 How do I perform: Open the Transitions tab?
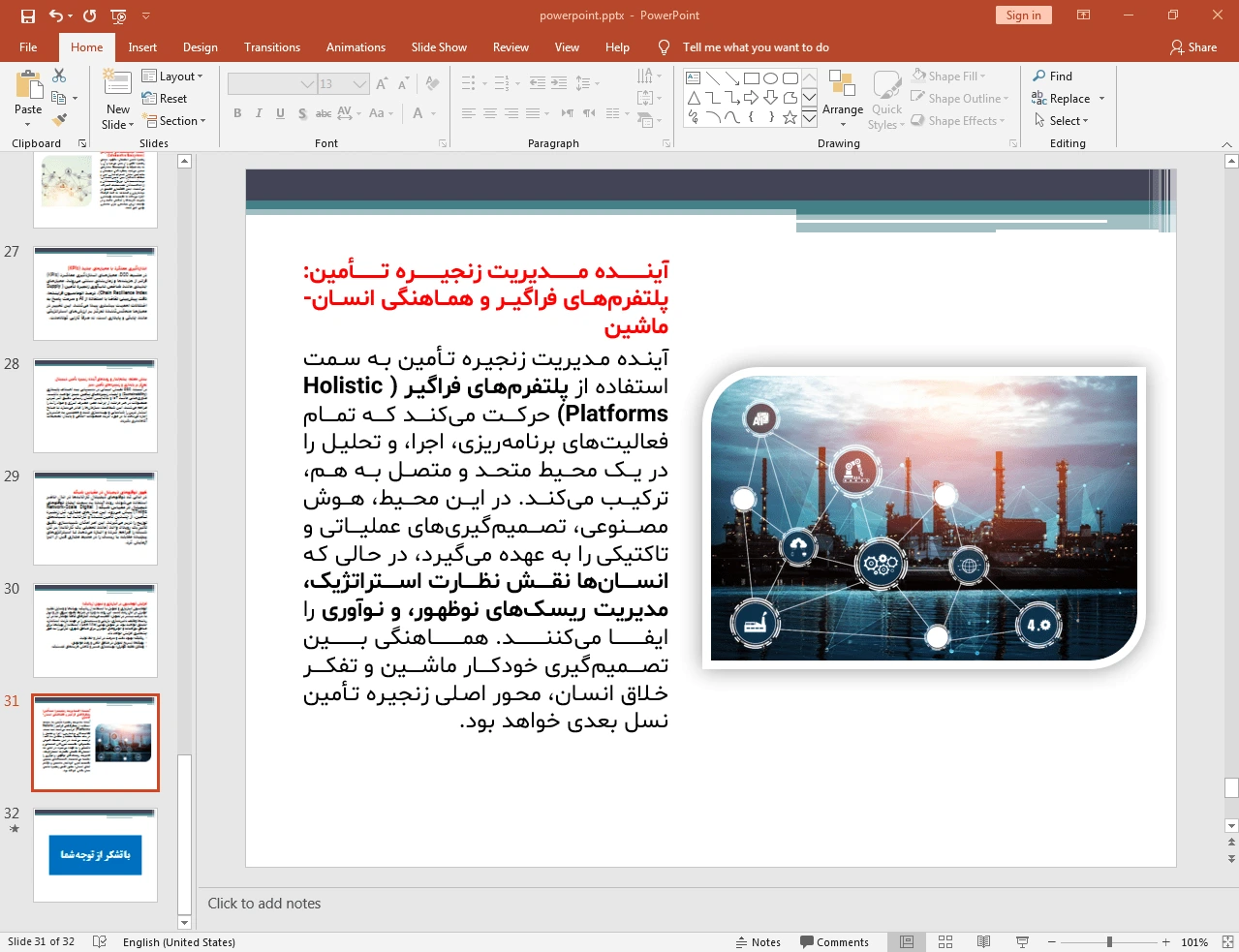click(272, 47)
